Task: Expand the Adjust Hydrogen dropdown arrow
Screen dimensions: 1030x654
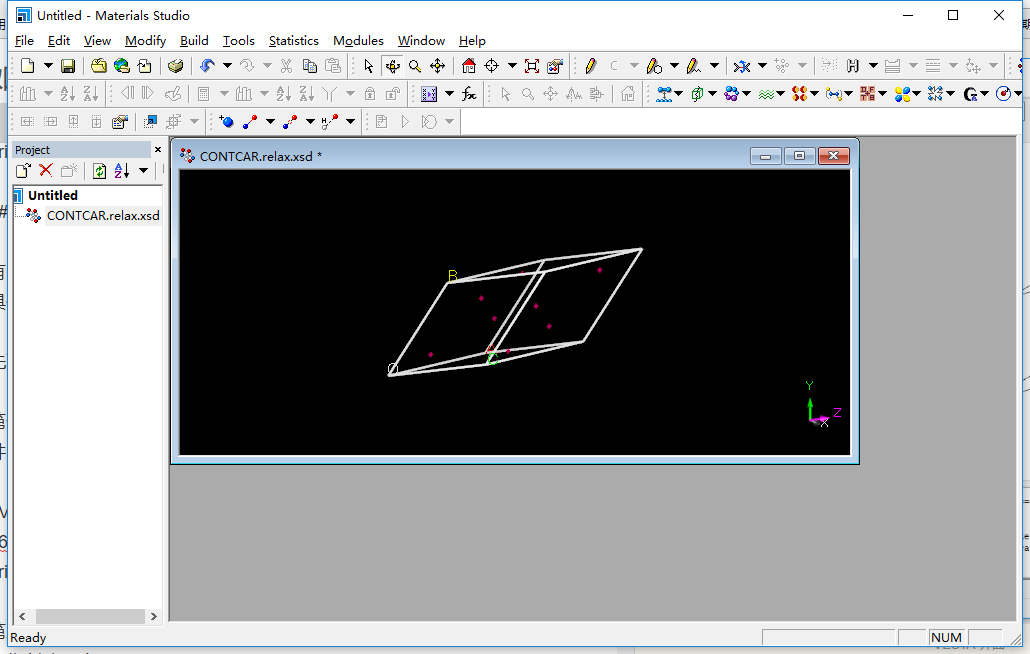Action: click(x=873, y=66)
